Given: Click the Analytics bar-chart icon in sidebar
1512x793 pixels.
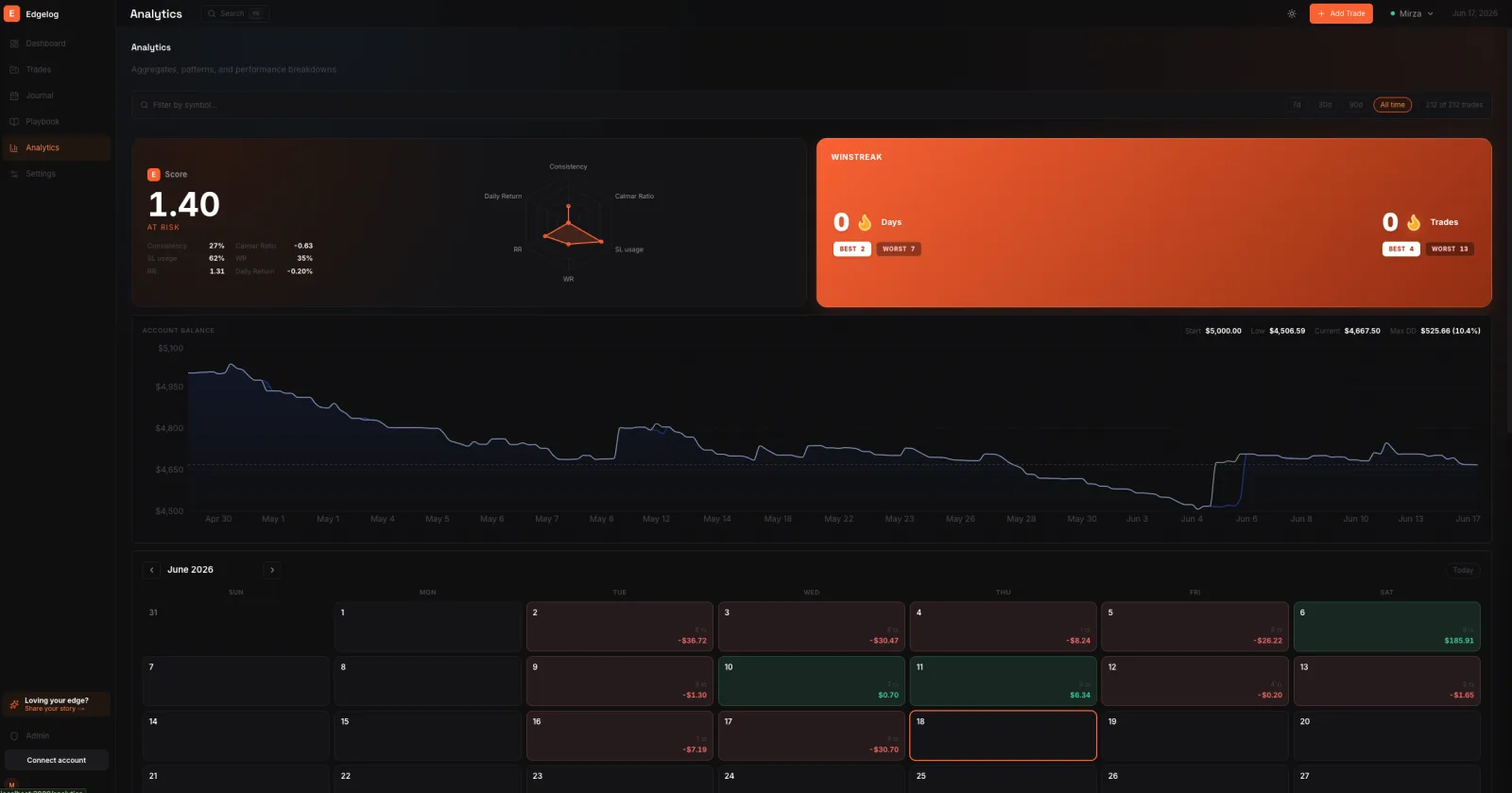Looking at the screenshot, I should pyautogui.click(x=14, y=147).
